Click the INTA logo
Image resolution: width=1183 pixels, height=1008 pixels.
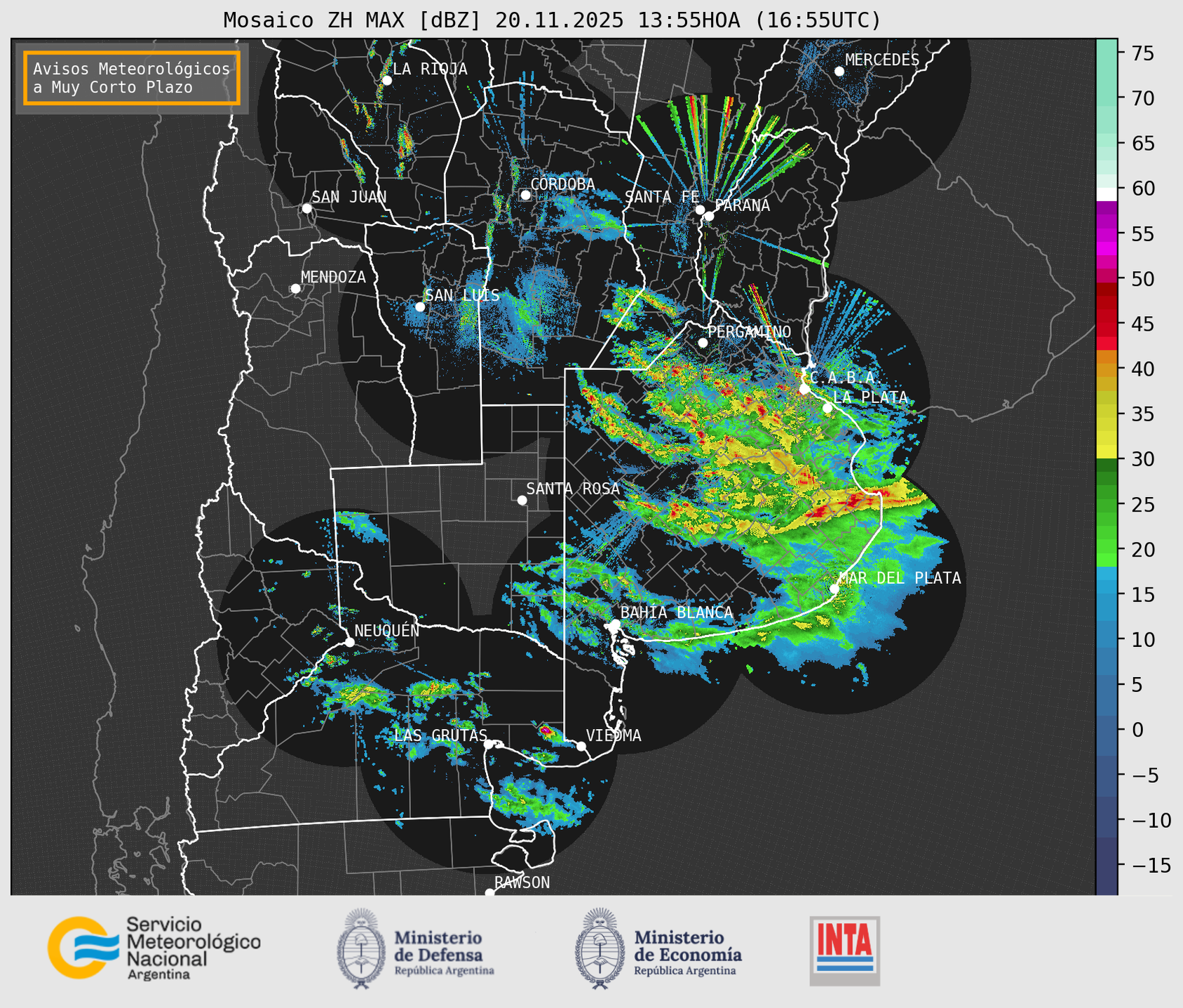click(844, 951)
